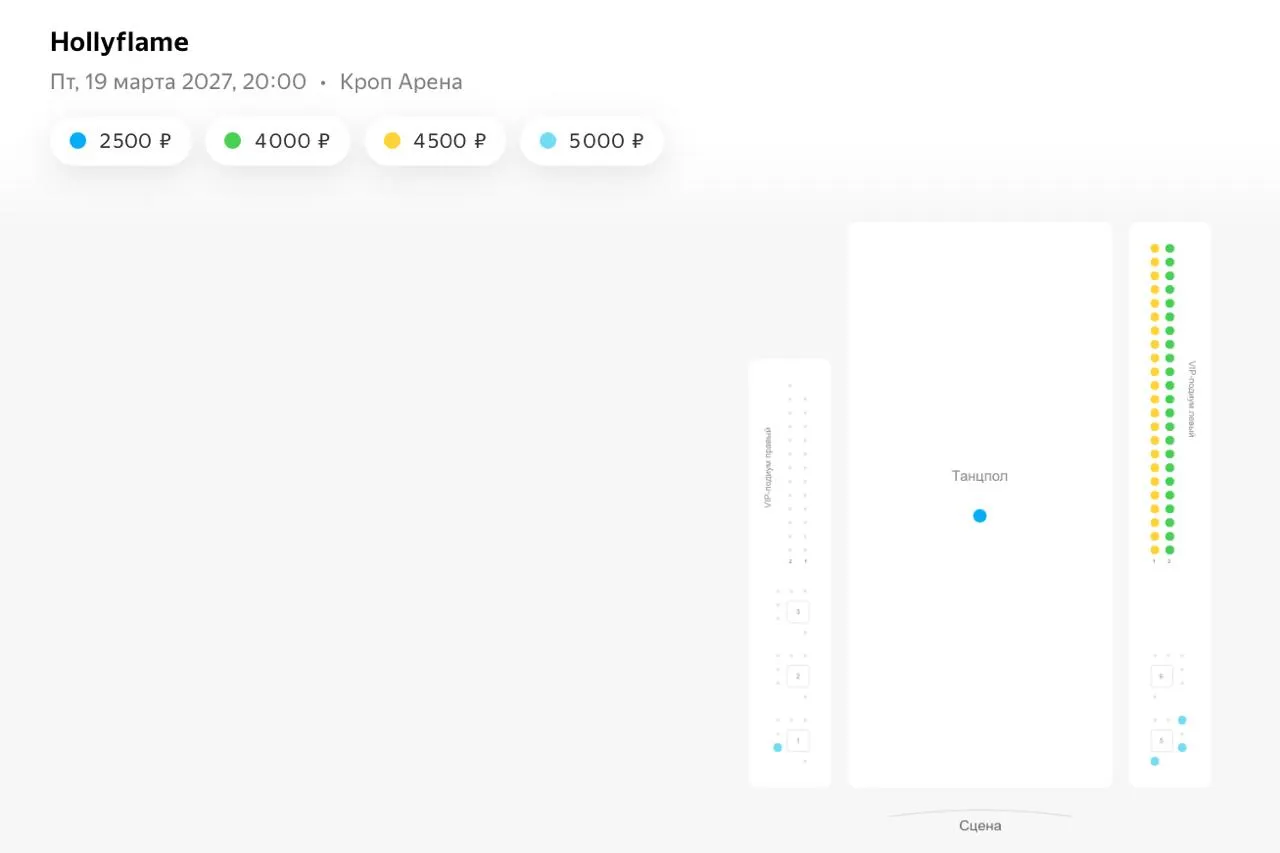1280x853 pixels.
Task: Filter seats by the 5000 ₽ price
Action: point(591,141)
